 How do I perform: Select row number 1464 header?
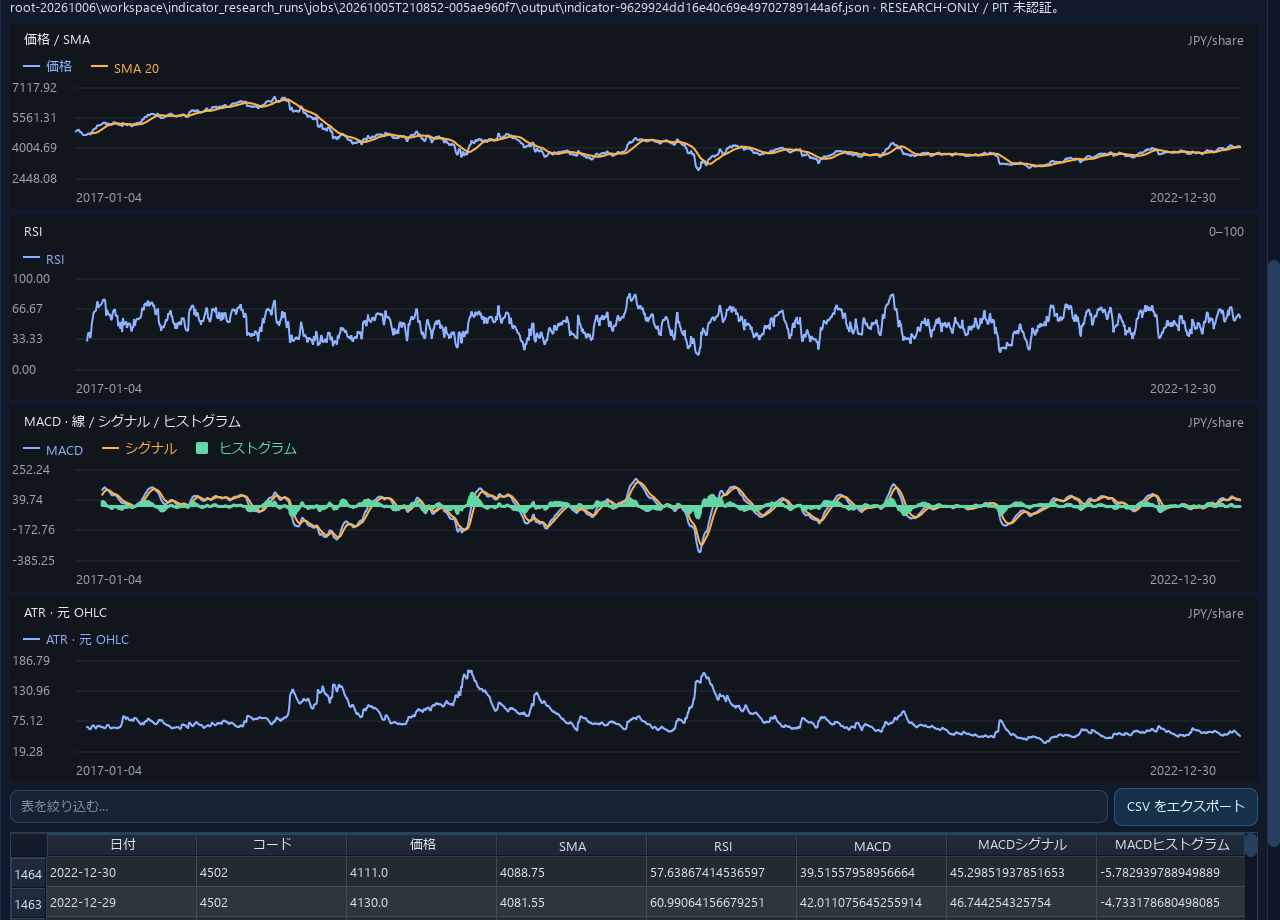pyautogui.click(x=29, y=873)
